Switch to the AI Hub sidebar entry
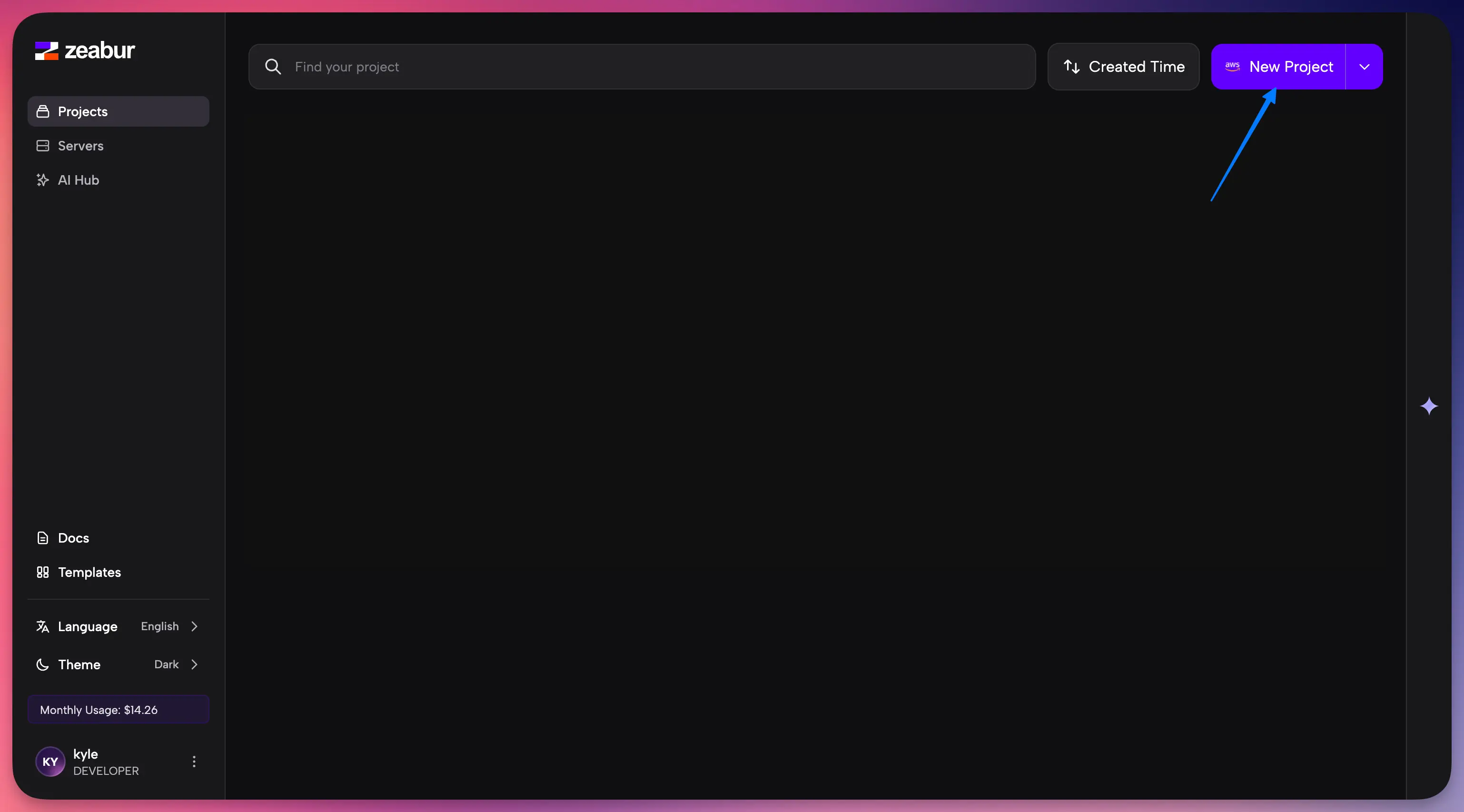 click(x=78, y=180)
